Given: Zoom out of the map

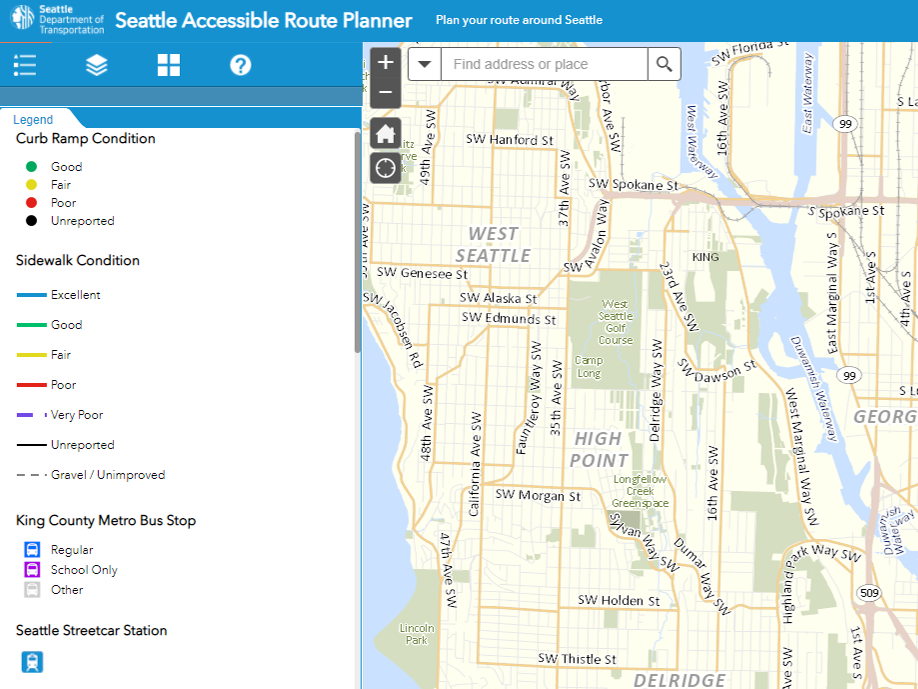Looking at the screenshot, I should tap(385, 92).
